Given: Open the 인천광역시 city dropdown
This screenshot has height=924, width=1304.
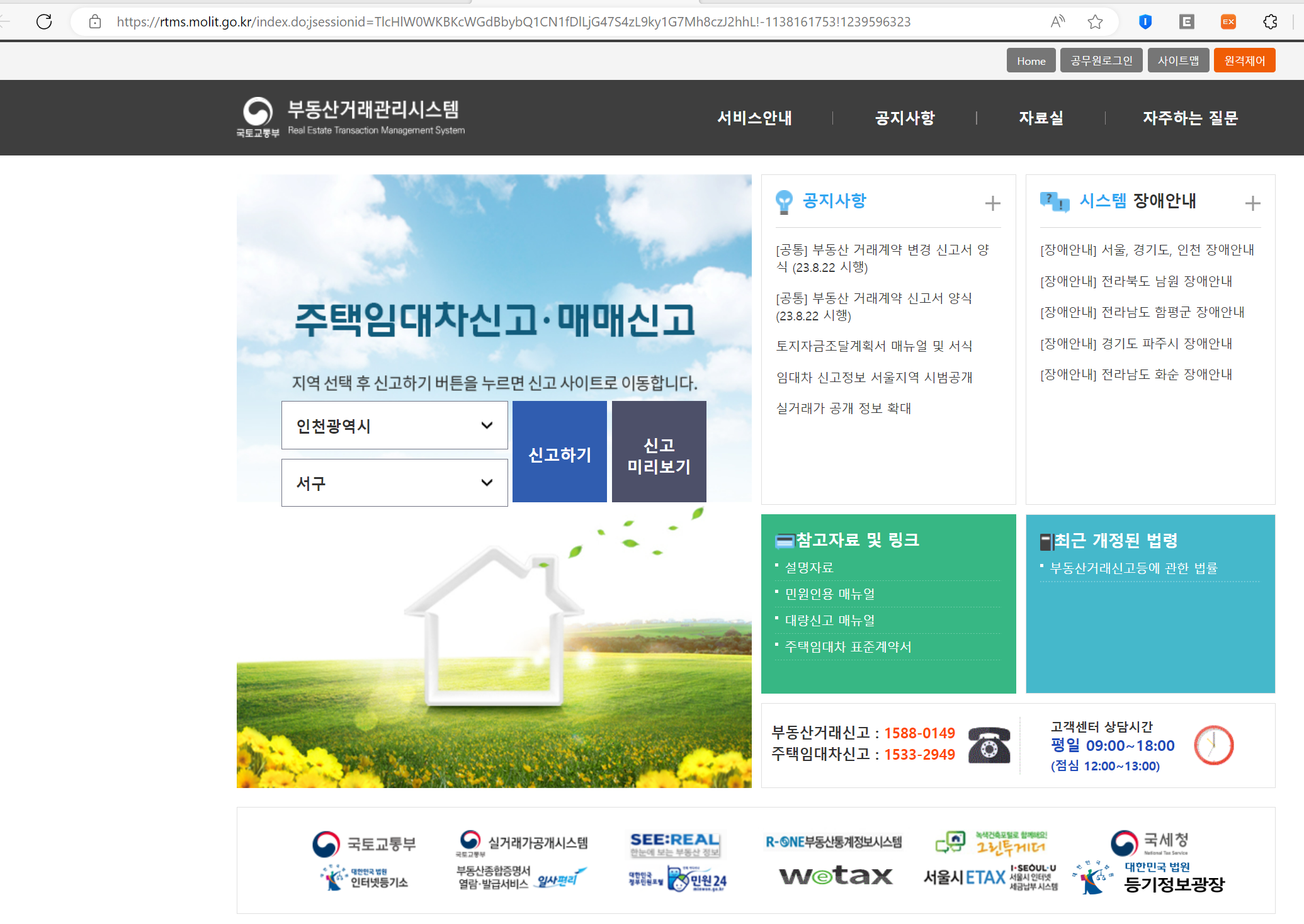Looking at the screenshot, I should pos(394,425).
